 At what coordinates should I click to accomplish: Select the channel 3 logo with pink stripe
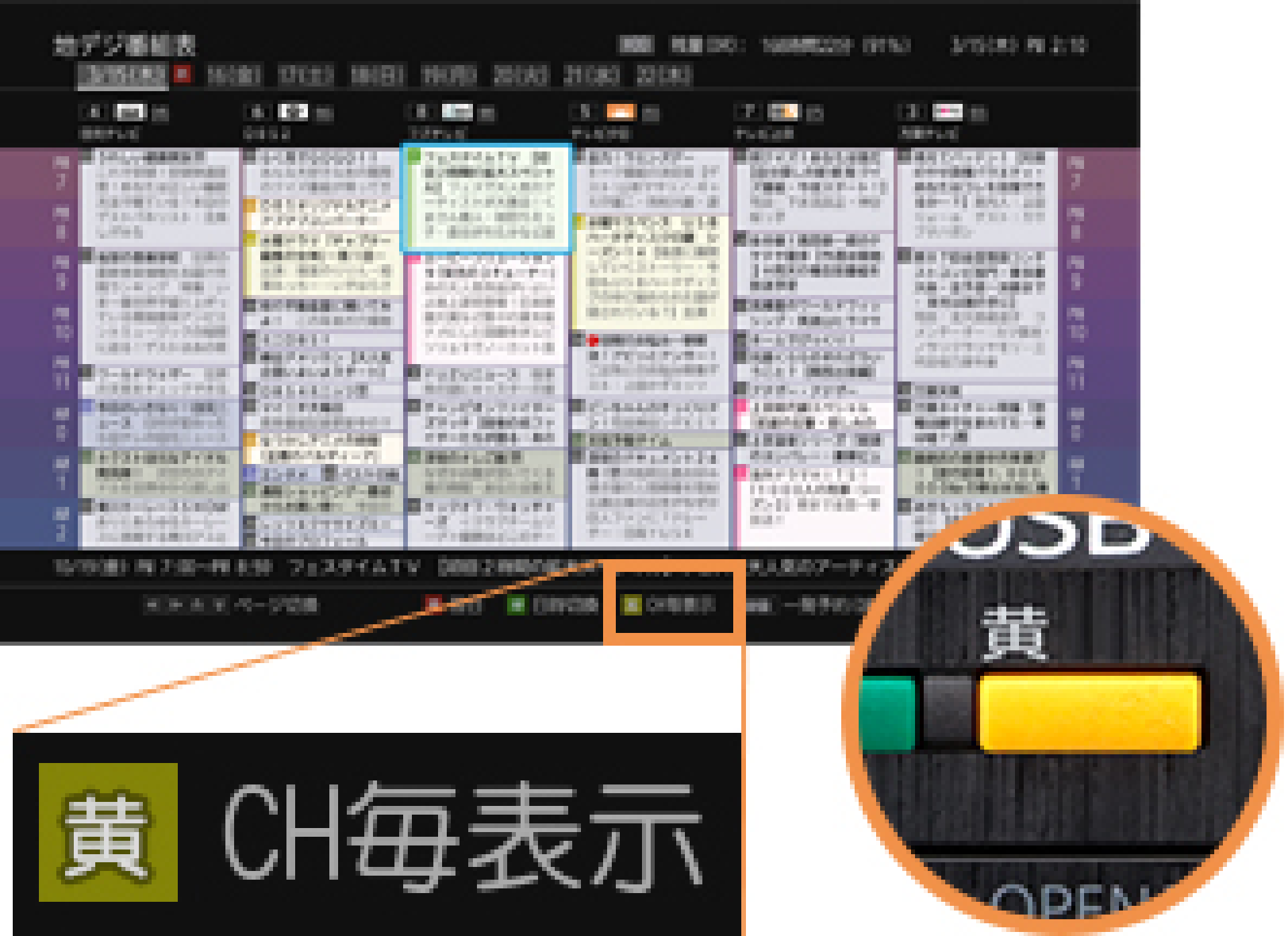tap(947, 111)
